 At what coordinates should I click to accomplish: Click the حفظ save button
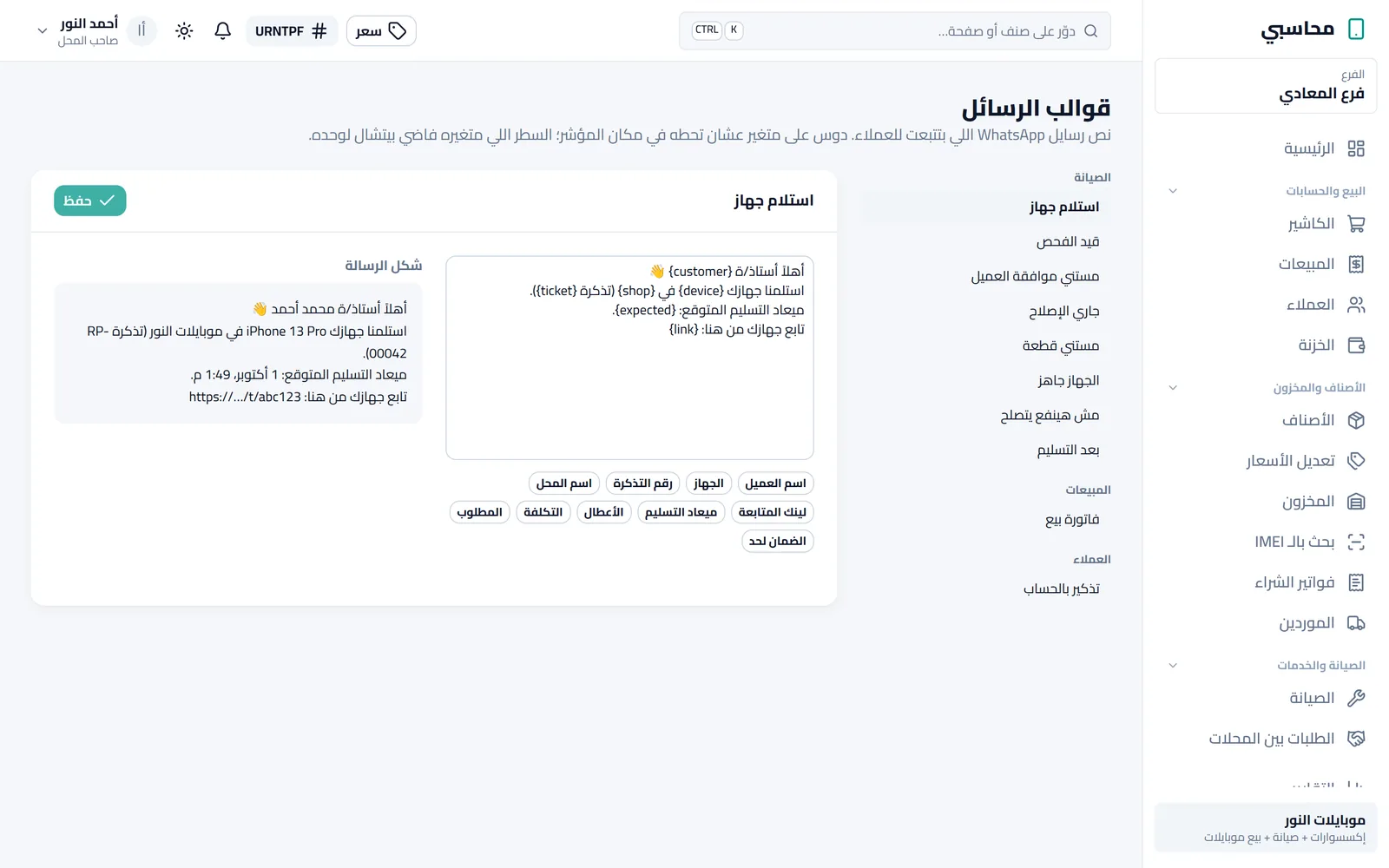point(90,201)
